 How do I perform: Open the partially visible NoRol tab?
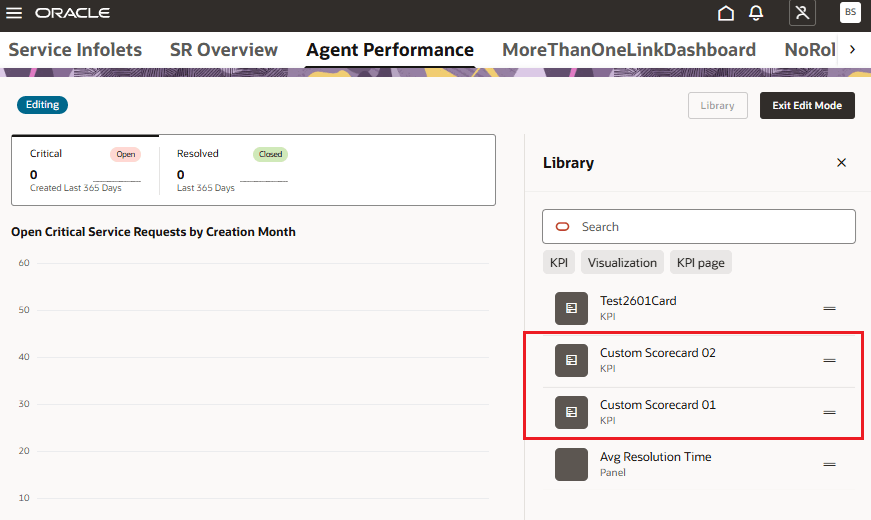809,49
